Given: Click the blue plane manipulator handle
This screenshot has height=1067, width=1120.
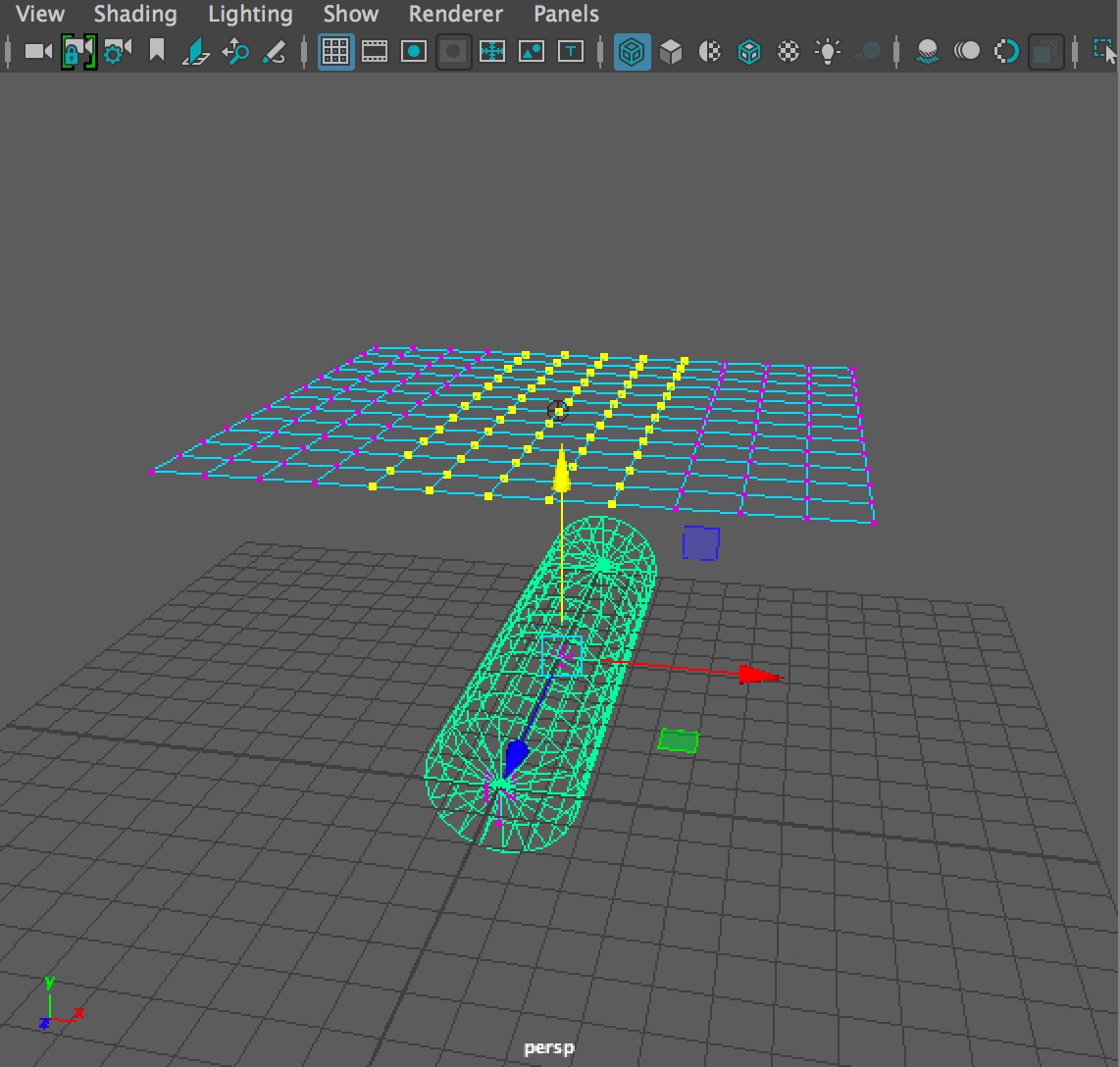Looking at the screenshot, I should [x=700, y=542].
